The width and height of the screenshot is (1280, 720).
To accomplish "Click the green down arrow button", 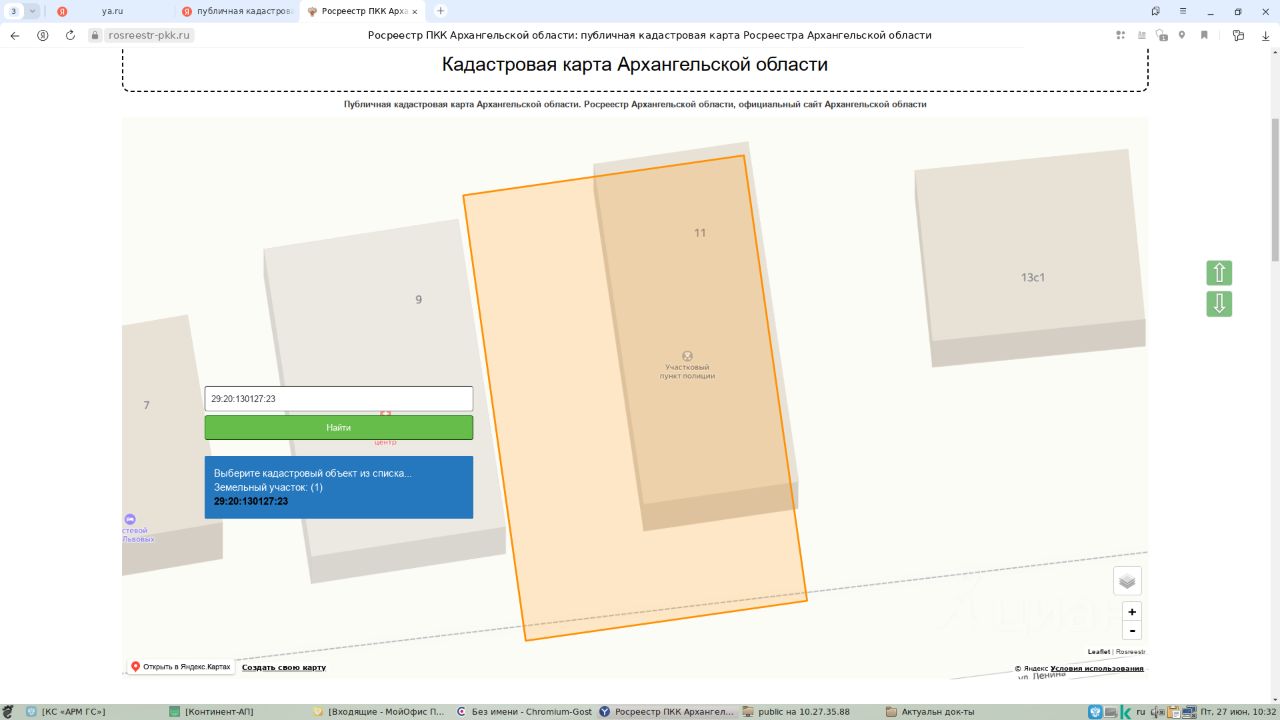I will 1218,304.
